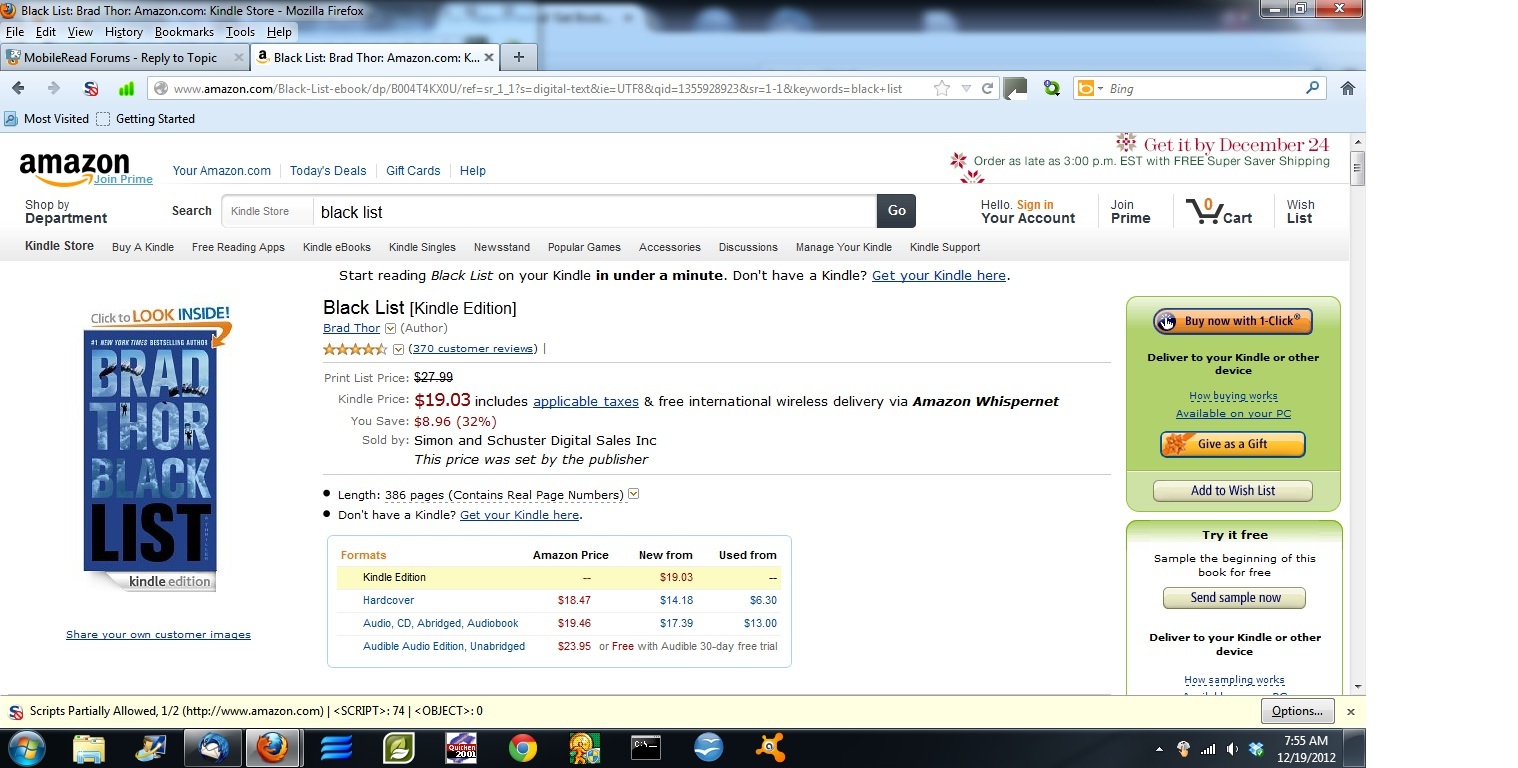Go to the Amazon home logo
This screenshot has height=768, width=1518.
pyautogui.click(x=75, y=168)
